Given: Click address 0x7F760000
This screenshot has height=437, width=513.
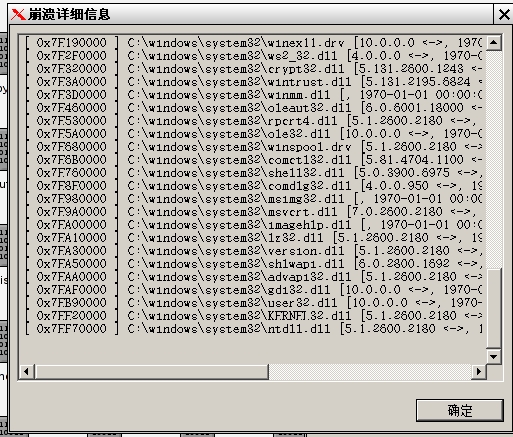Looking at the screenshot, I should pos(71,173).
